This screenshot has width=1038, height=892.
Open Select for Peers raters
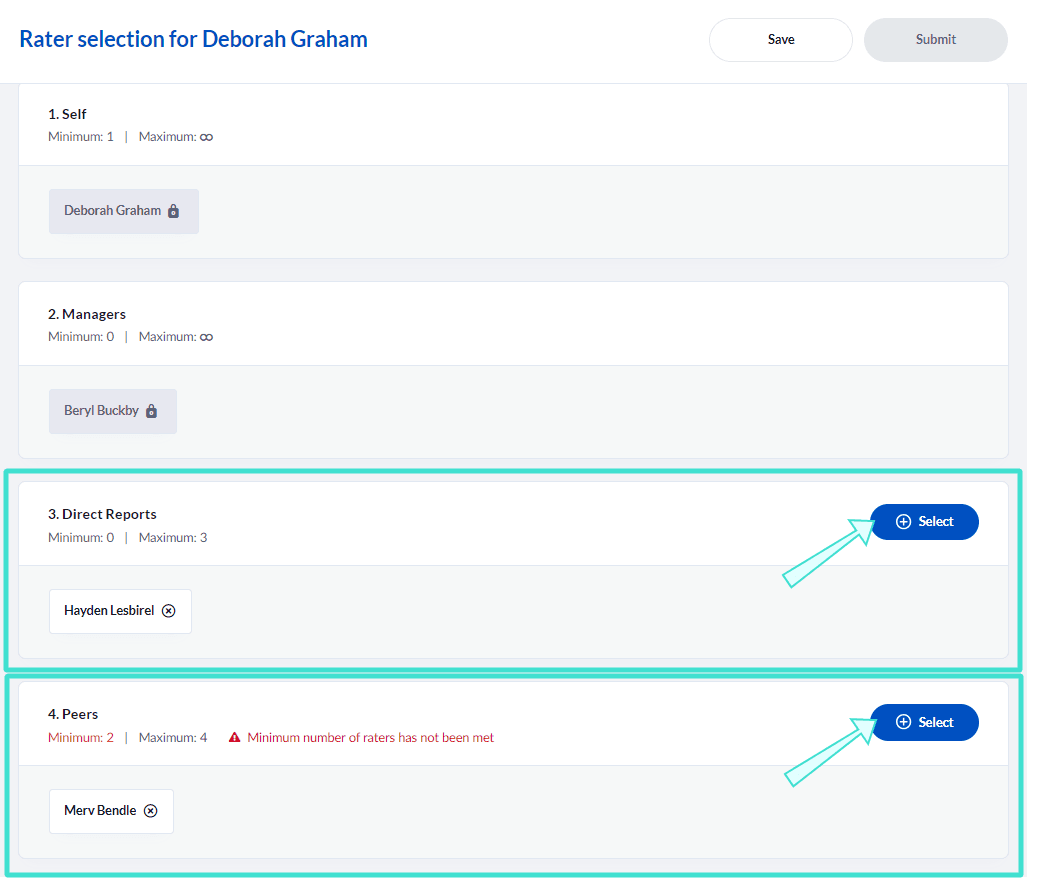coord(924,722)
